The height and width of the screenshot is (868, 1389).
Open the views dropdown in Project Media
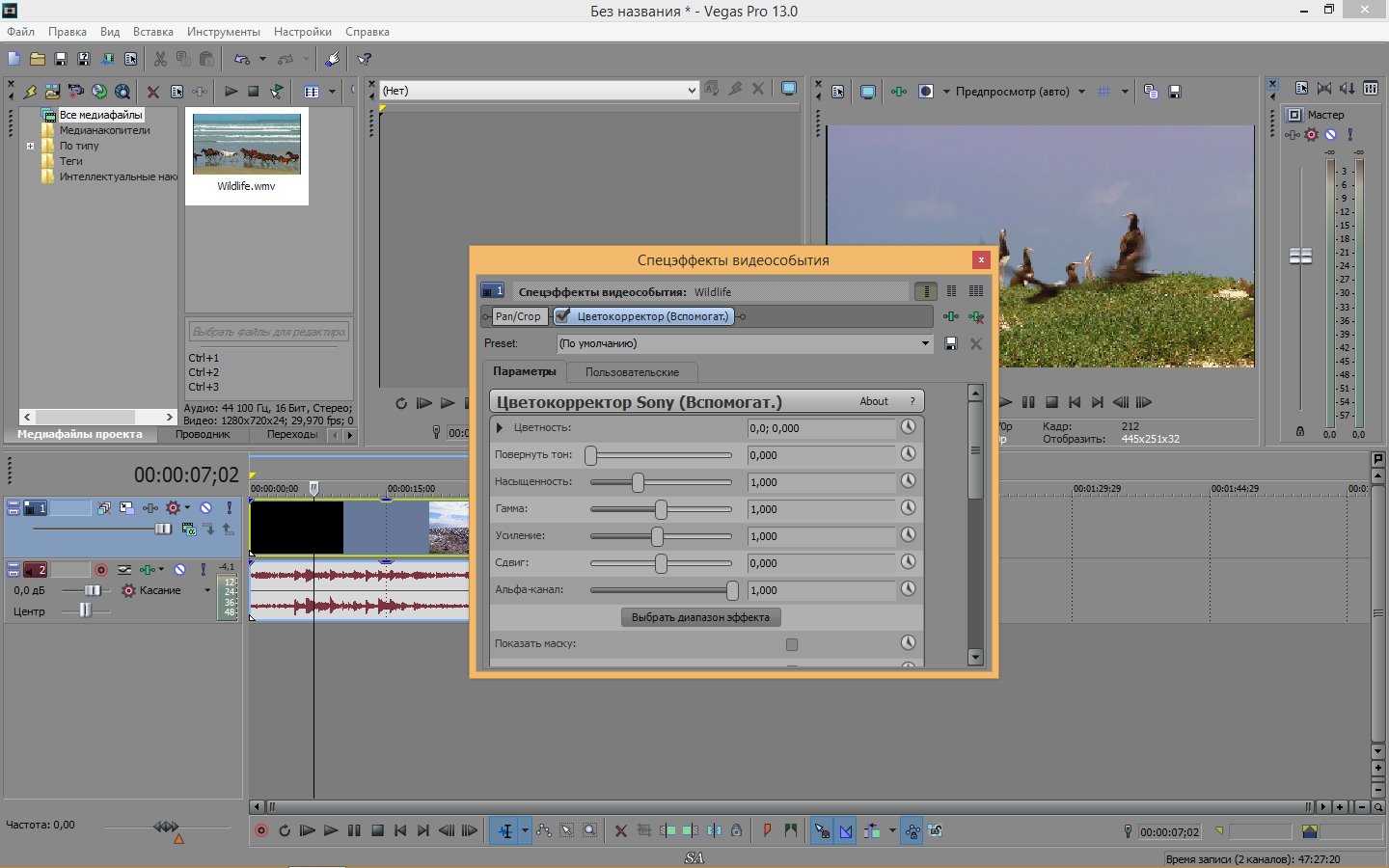coord(332,92)
